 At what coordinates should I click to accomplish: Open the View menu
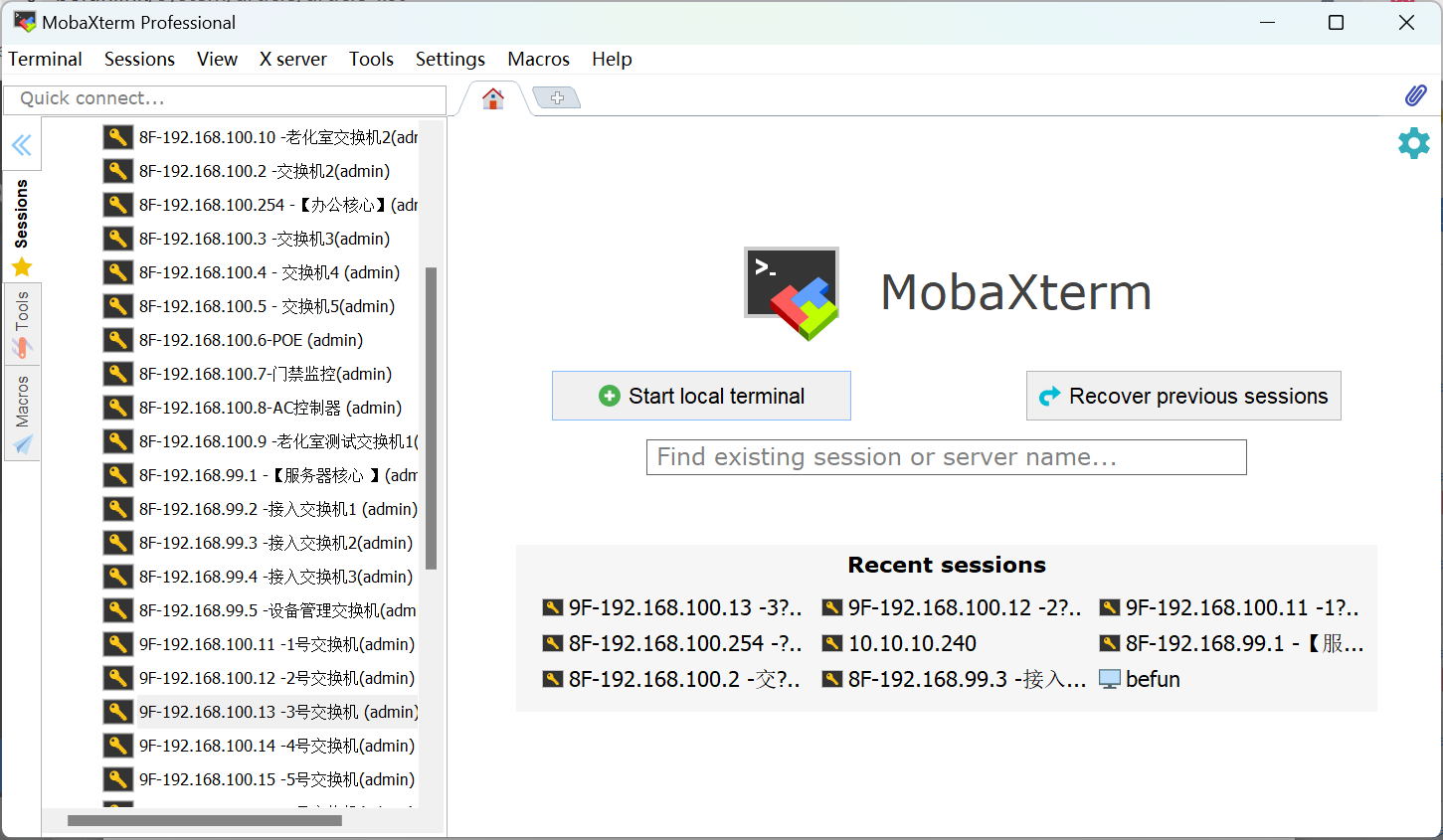(x=217, y=59)
